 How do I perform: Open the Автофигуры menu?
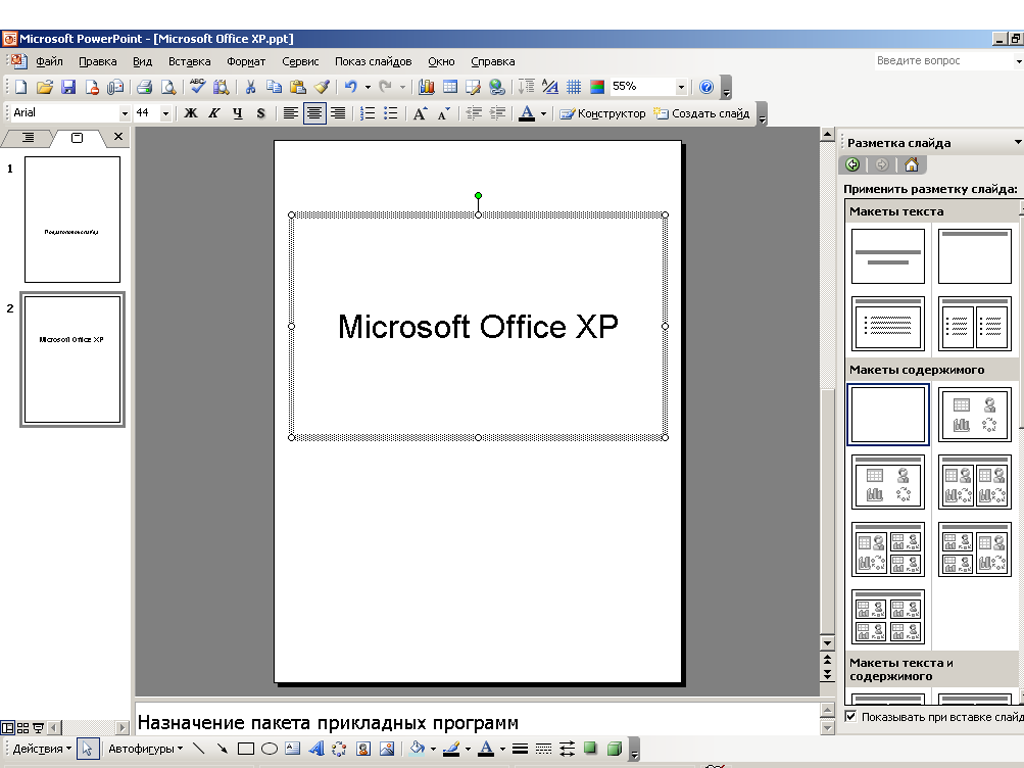coord(145,749)
